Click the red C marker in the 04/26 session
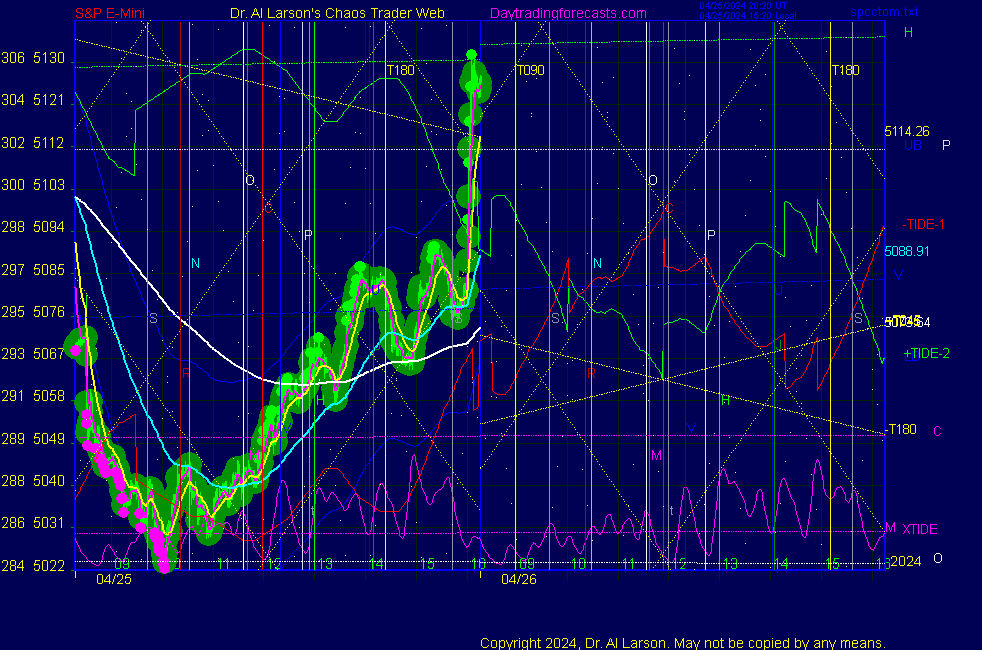Screen dimensions: 982x650 [x=669, y=208]
